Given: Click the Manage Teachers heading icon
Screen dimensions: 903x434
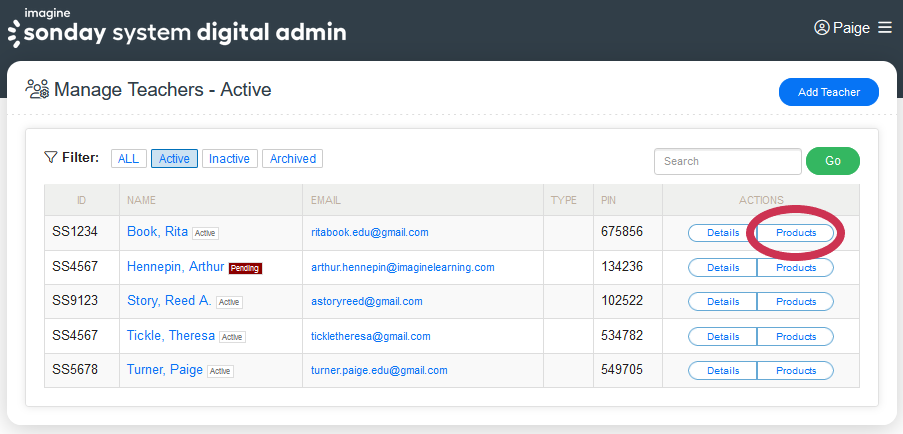Looking at the screenshot, I should point(38,90).
